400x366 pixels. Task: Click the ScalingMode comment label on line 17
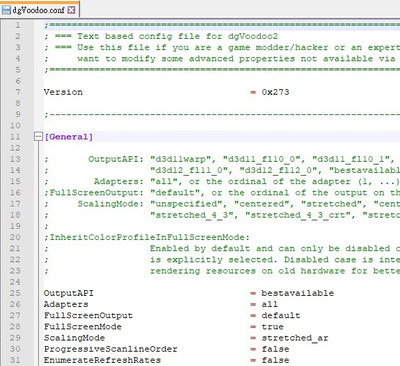pos(111,204)
